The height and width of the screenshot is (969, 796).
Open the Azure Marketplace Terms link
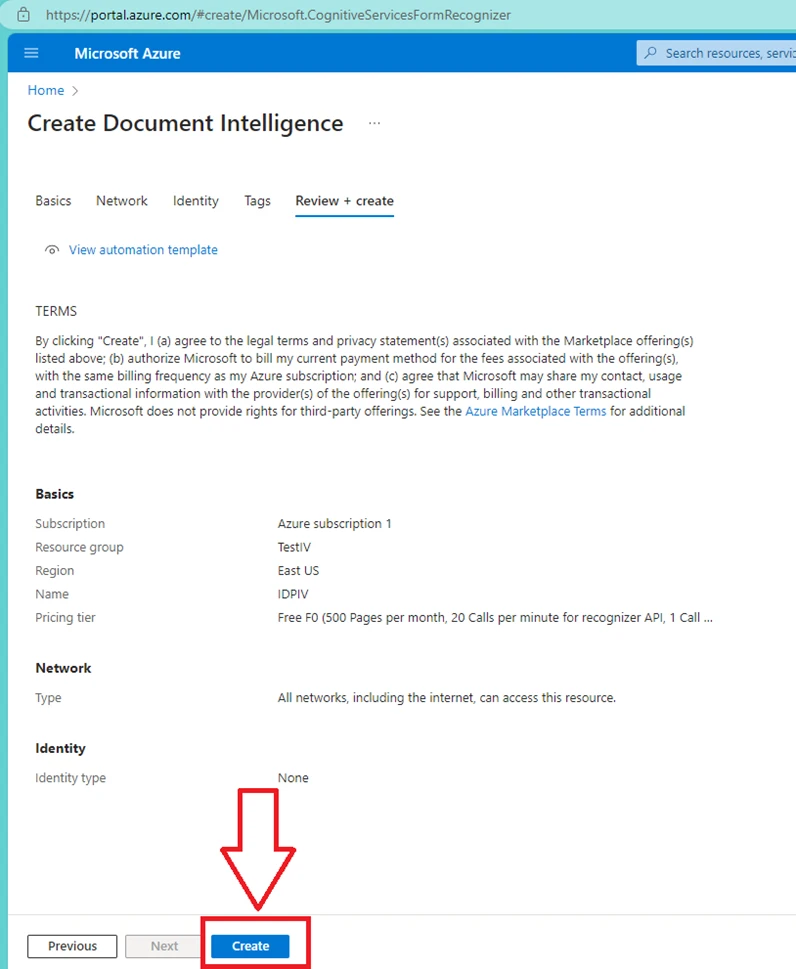click(536, 411)
